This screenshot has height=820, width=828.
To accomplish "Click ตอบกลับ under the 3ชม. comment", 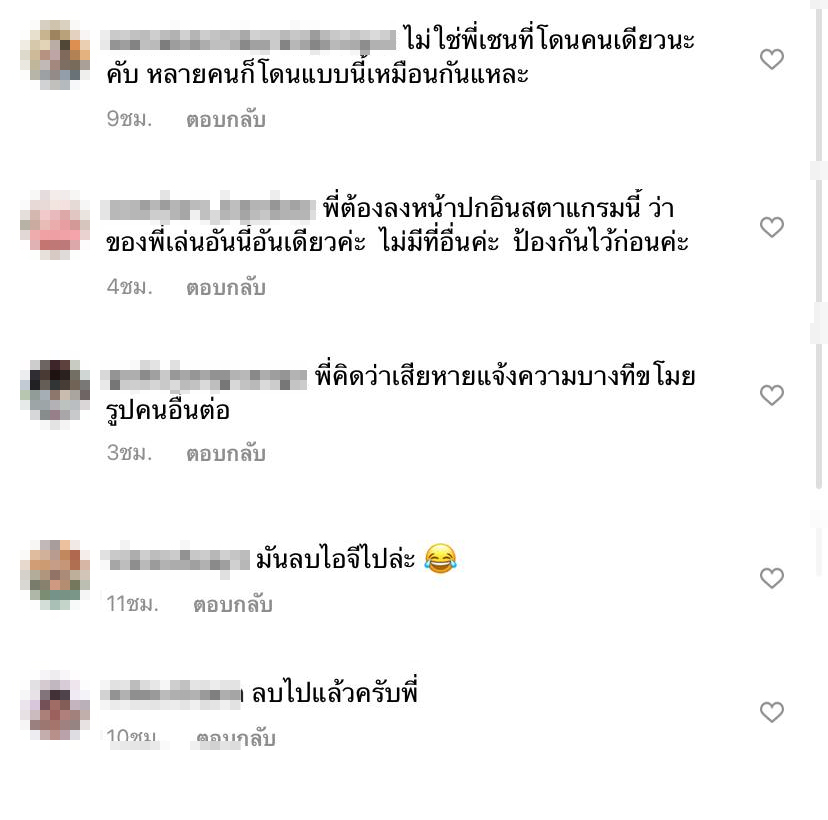I will [x=225, y=453].
